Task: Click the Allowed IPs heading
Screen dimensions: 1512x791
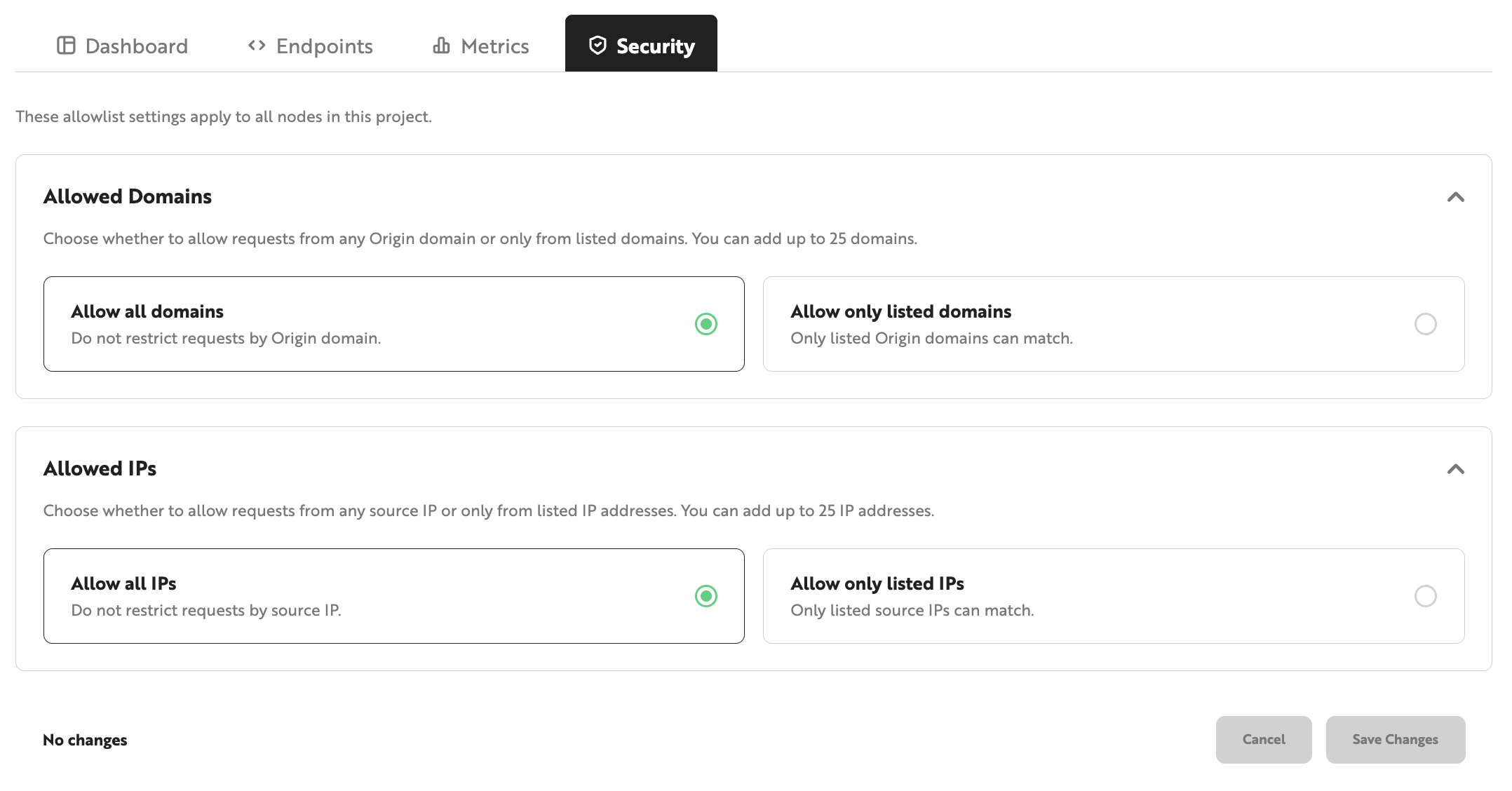Action: 100,468
